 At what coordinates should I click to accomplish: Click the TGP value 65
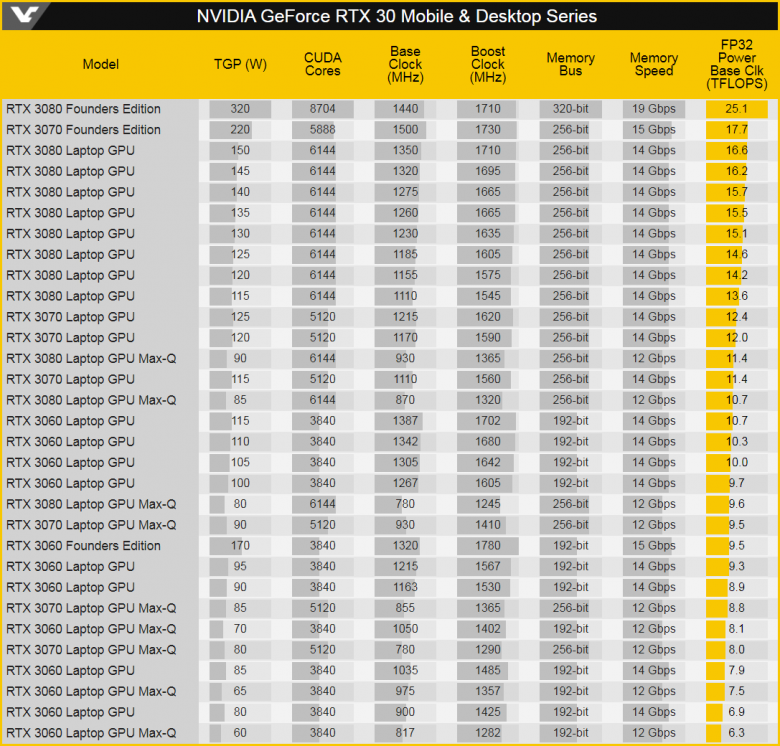(240, 691)
